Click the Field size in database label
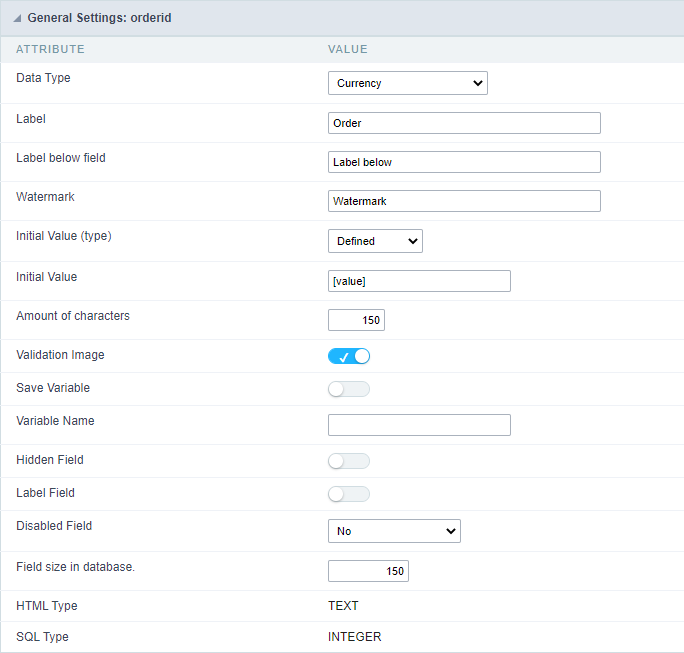Viewport: 684px width, 653px height. pyautogui.click(x=75, y=567)
